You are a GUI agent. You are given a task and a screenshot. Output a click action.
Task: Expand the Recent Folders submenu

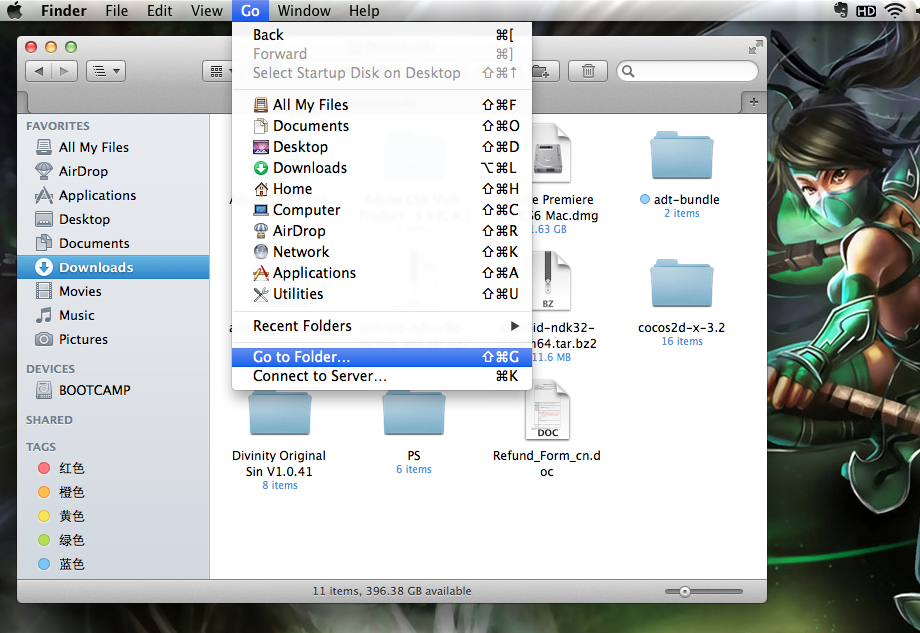tap(382, 326)
